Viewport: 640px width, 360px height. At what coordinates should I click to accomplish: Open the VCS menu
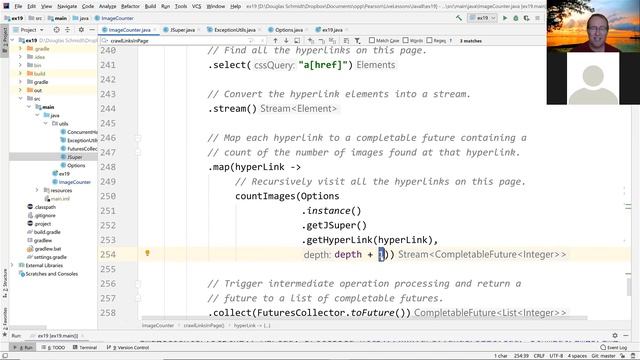tap(196, 6)
